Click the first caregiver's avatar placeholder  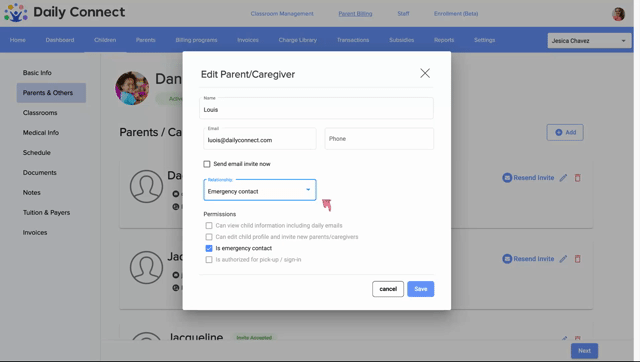[146, 187]
